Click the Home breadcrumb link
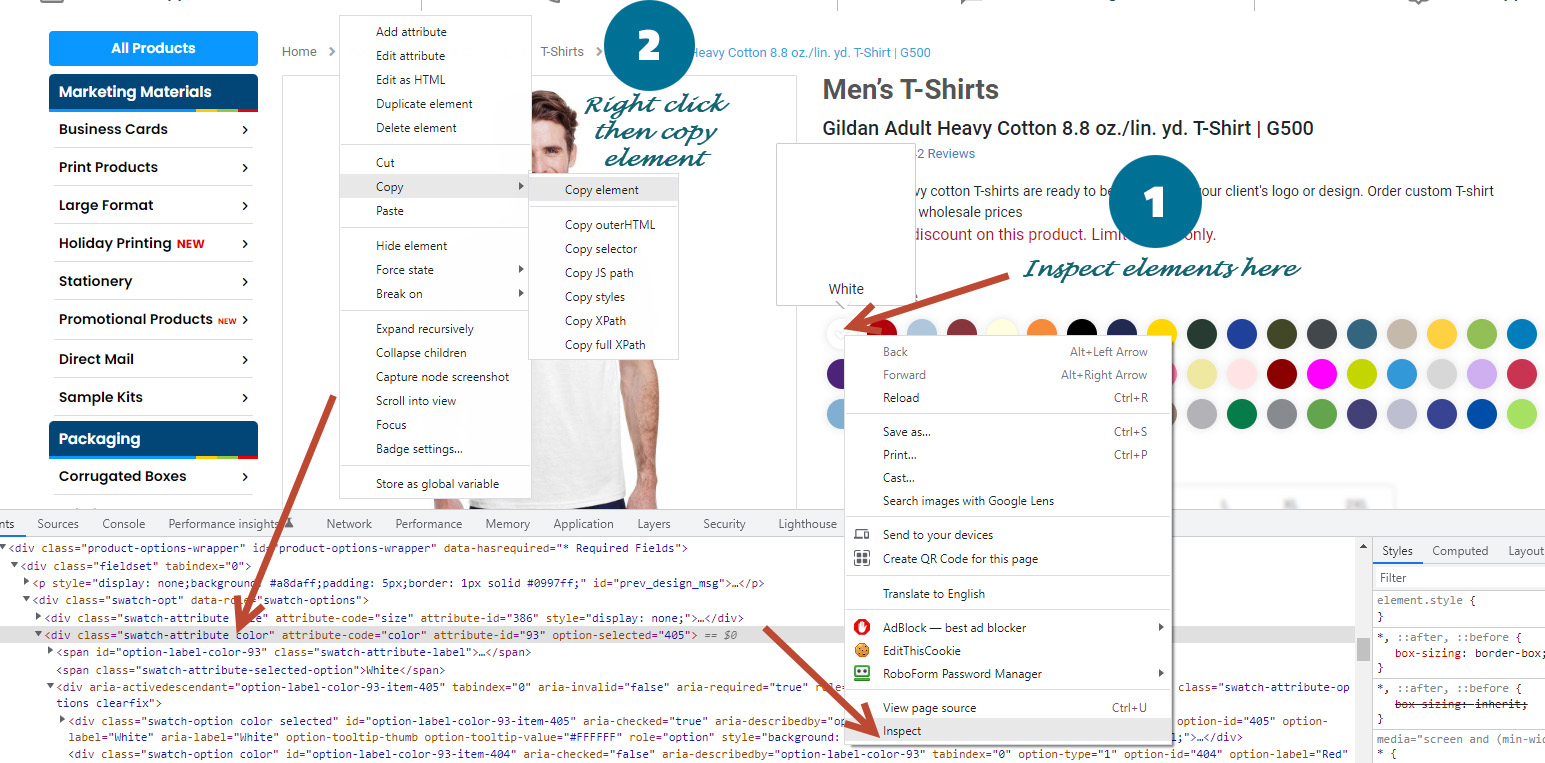Viewport: 1545px width, 763px height. coord(299,52)
